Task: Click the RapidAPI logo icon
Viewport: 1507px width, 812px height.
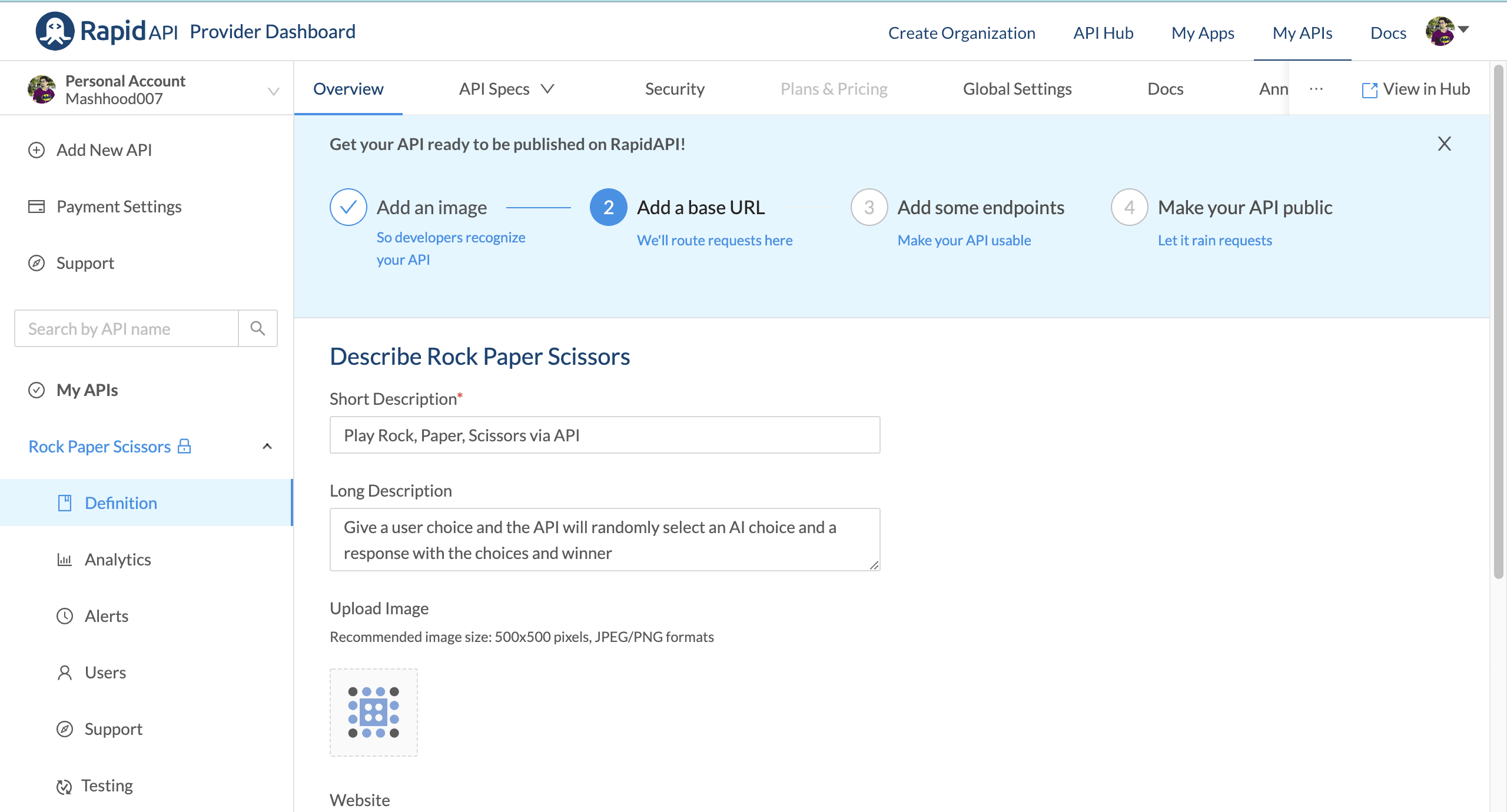Action: [55, 31]
